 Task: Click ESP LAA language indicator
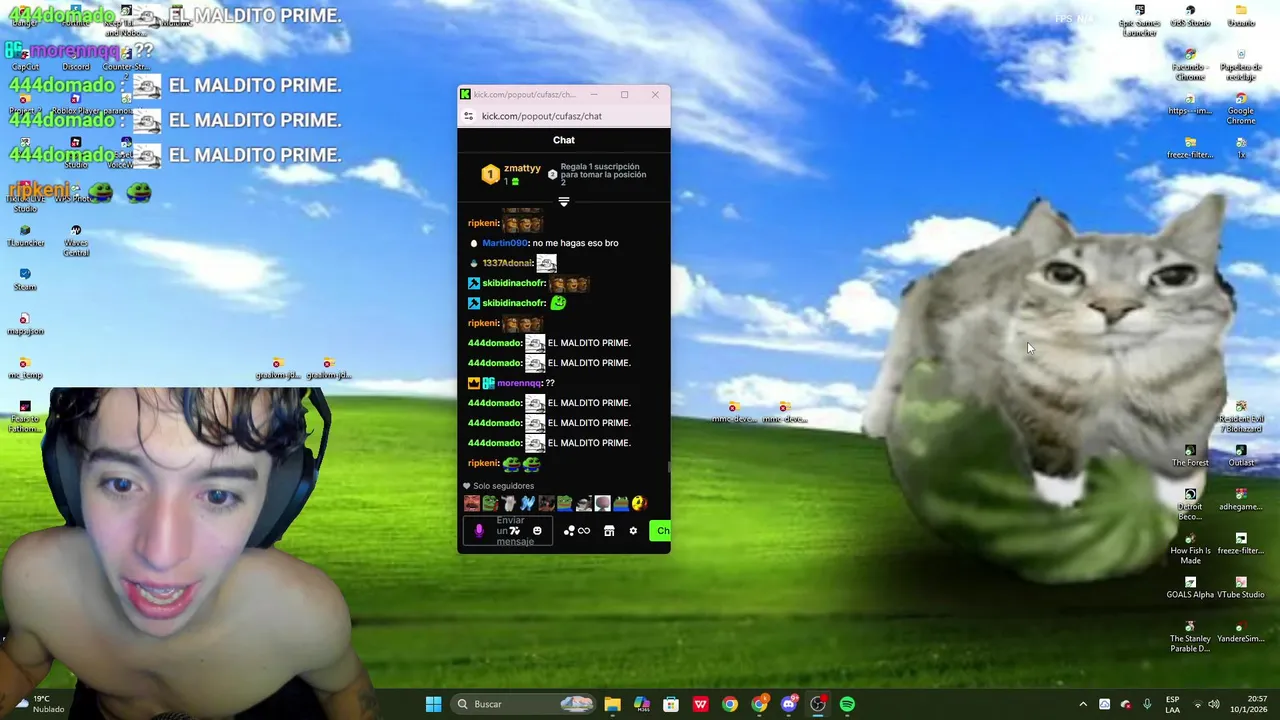1173,704
